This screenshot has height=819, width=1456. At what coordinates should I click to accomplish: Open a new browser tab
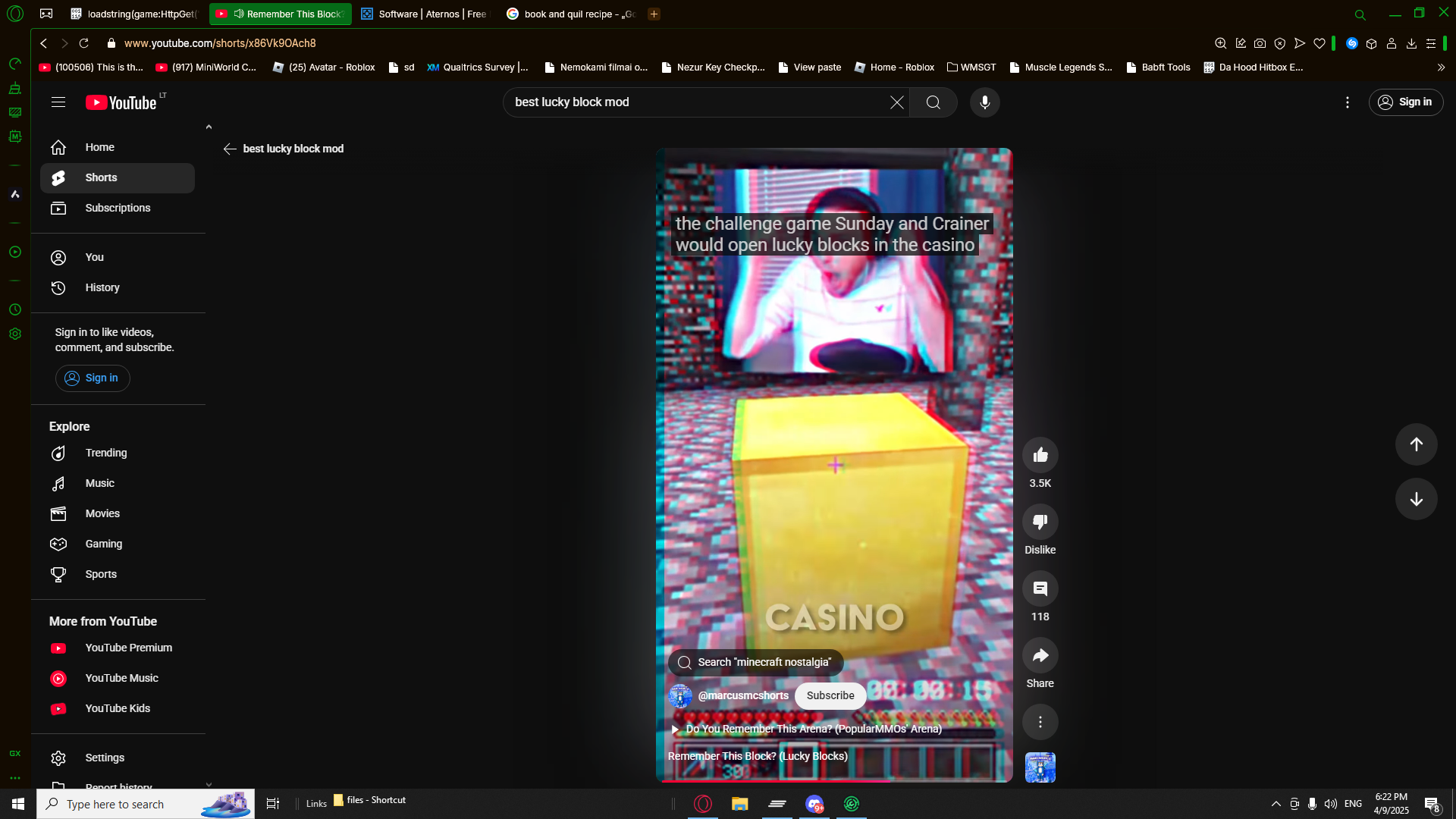point(654,14)
